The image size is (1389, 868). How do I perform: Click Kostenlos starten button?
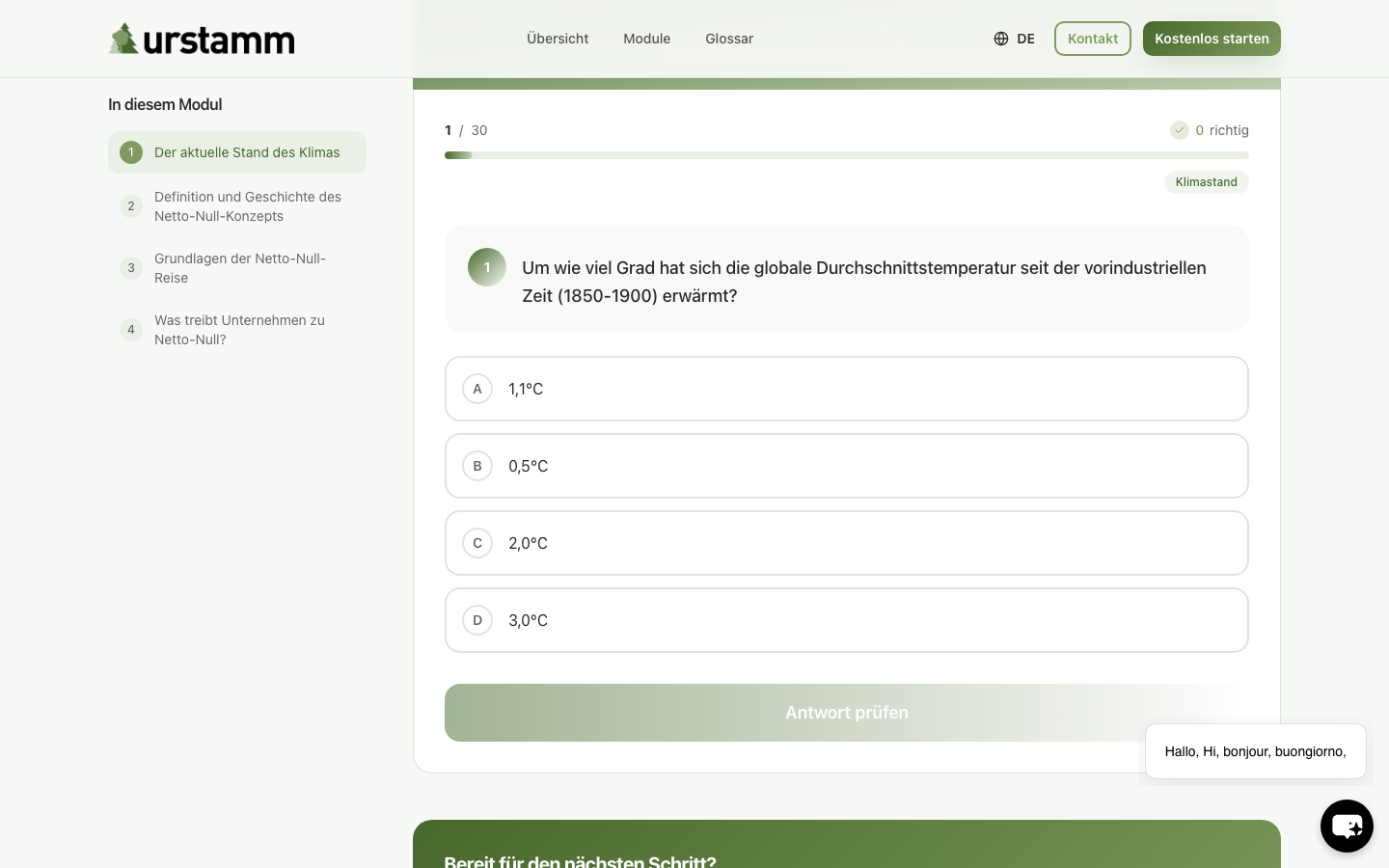[x=1212, y=39]
